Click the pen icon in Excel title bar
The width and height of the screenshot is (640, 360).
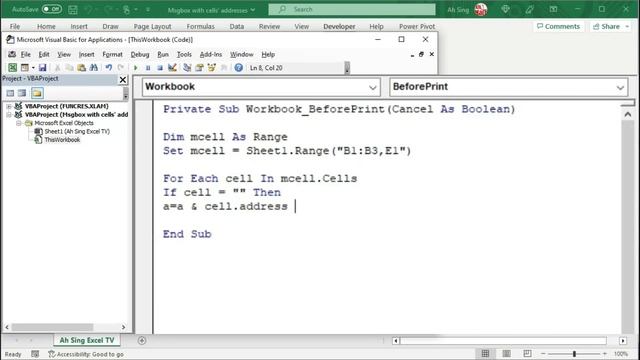(529, 9)
